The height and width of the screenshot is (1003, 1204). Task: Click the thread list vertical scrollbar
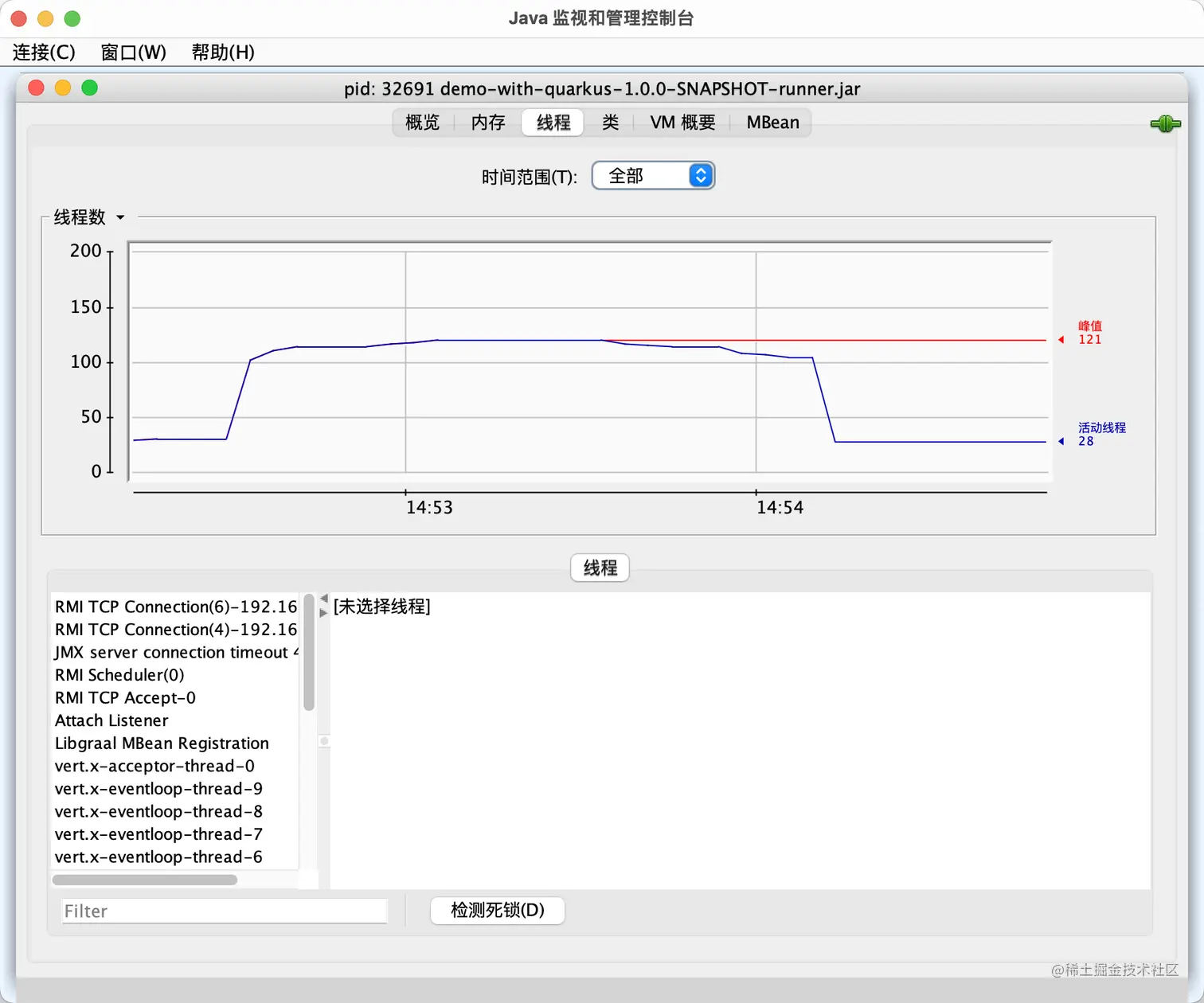pos(309,653)
